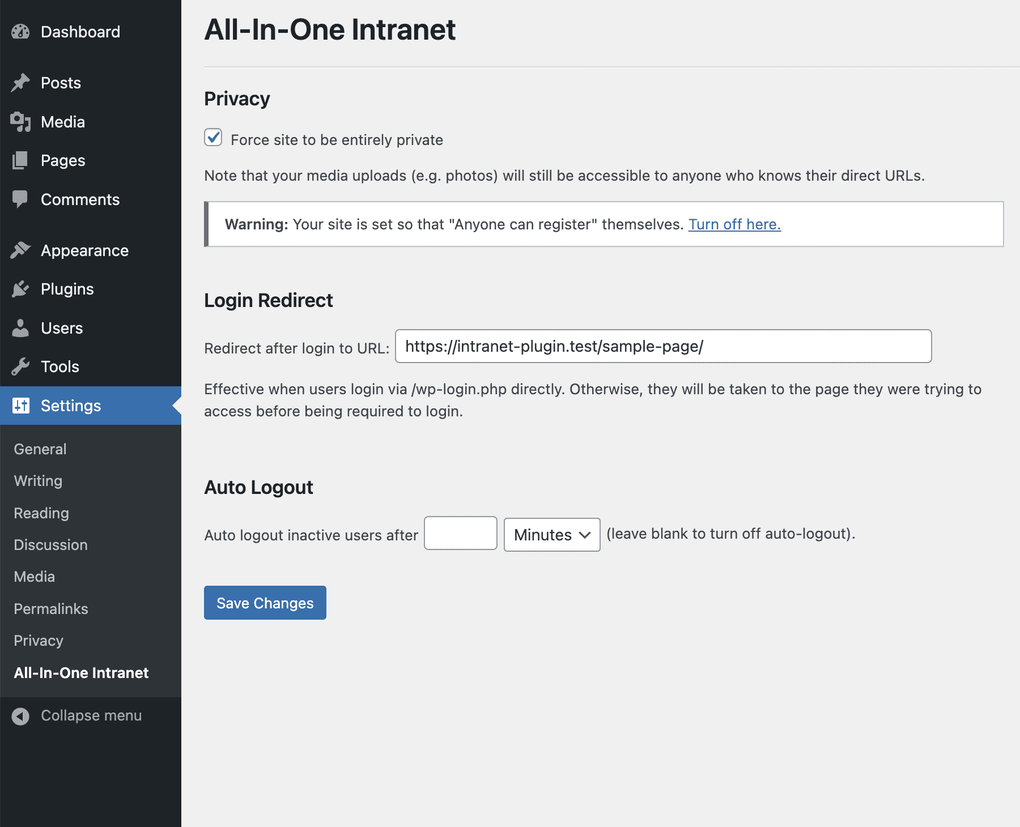Select the Plugins plug icon
1020x827 pixels.
pos(20,288)
